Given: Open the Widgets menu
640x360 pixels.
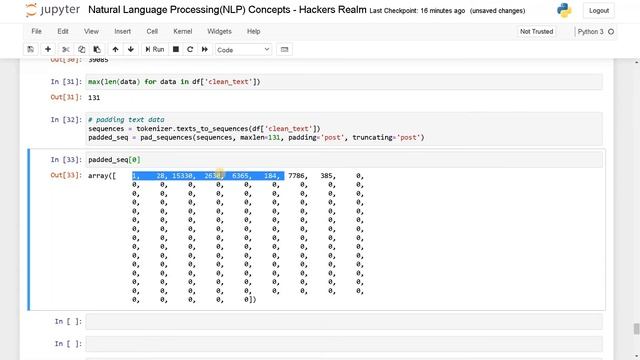Looking at the screenshot, I should click(219, 31).
